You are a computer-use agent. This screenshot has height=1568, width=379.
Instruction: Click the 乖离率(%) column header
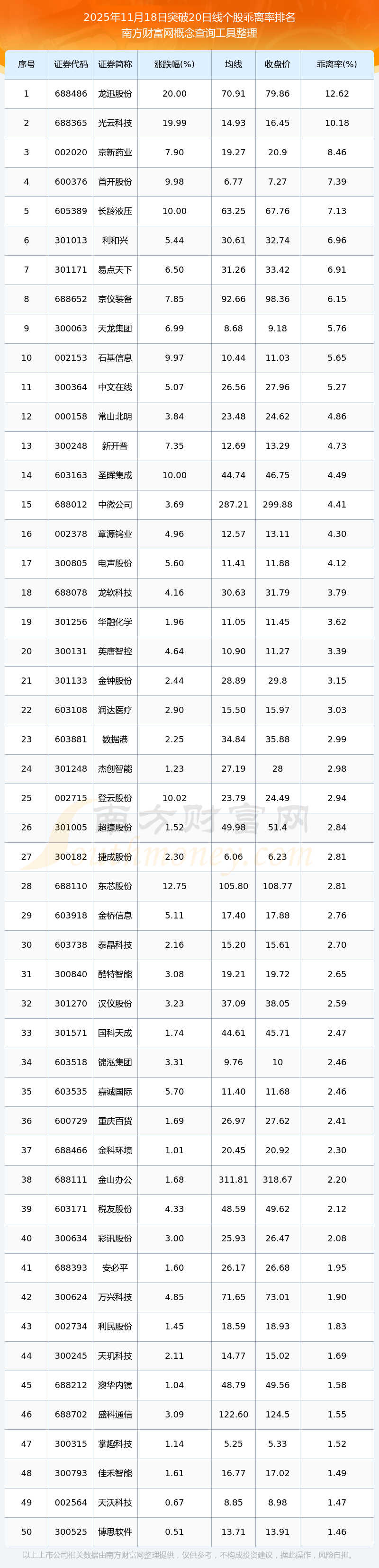(x=336, y=64)
